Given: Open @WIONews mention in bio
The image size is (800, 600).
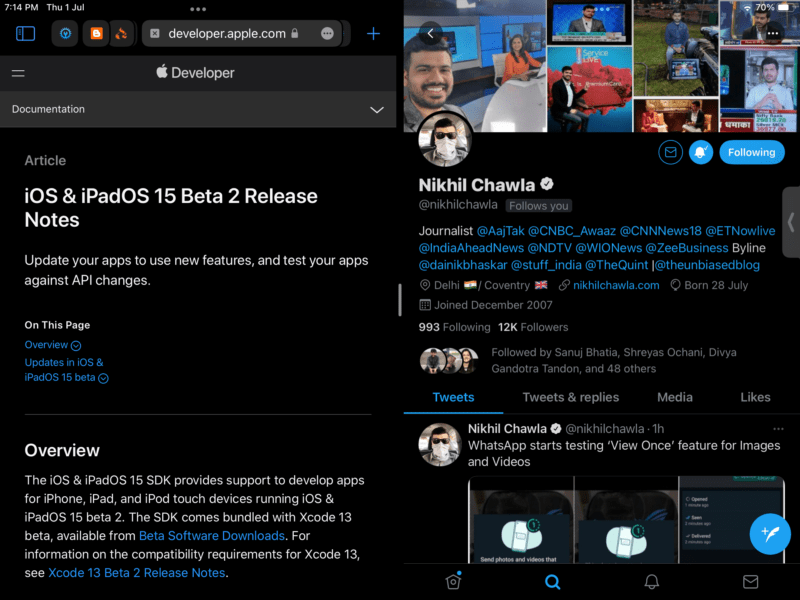Looking at the screenshot, I should [x=609, y=248].
